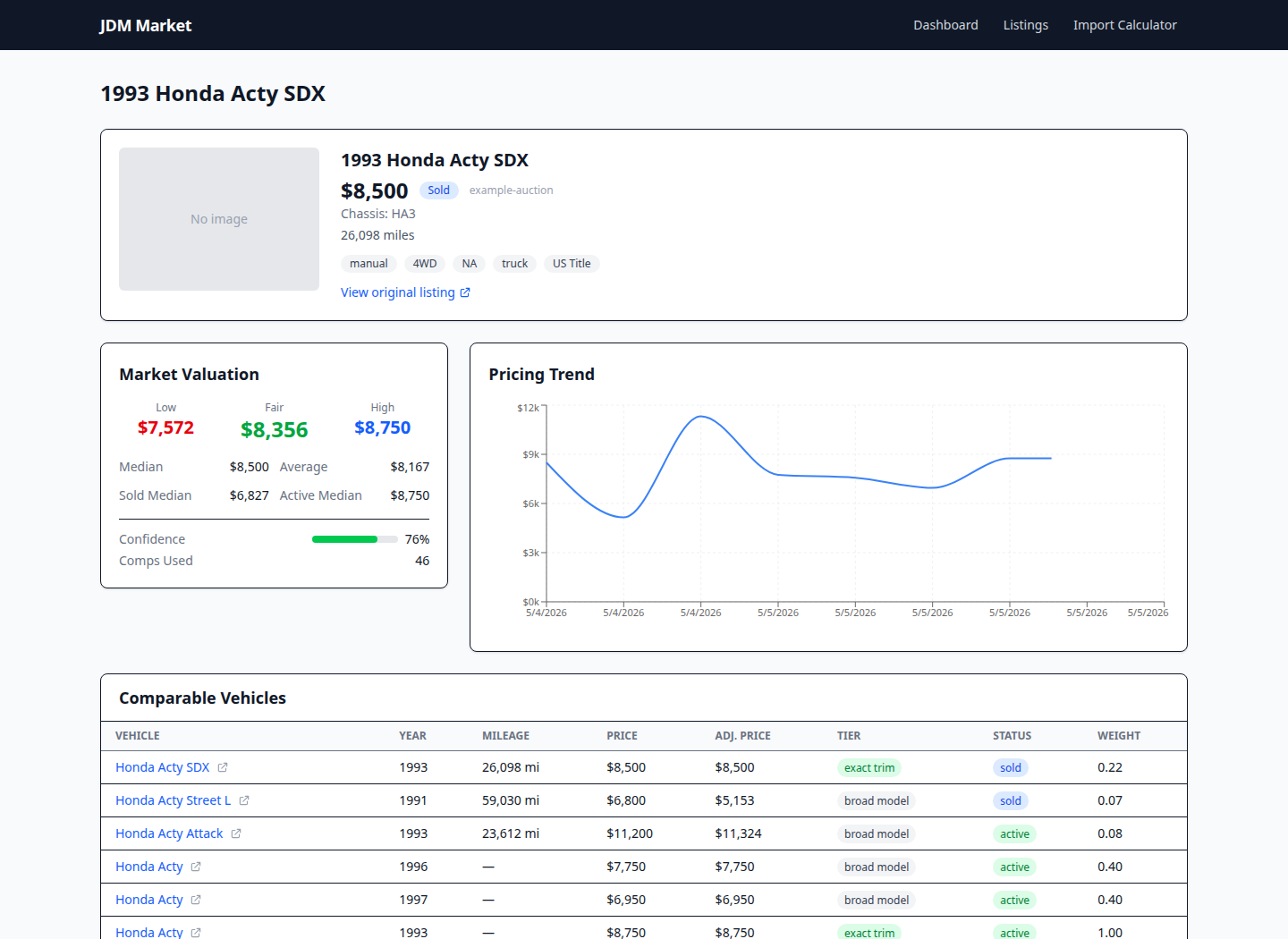Click the High value $8,750 in Market Valuation
This screenshot has height=939, width=1288.
point(382,427)
